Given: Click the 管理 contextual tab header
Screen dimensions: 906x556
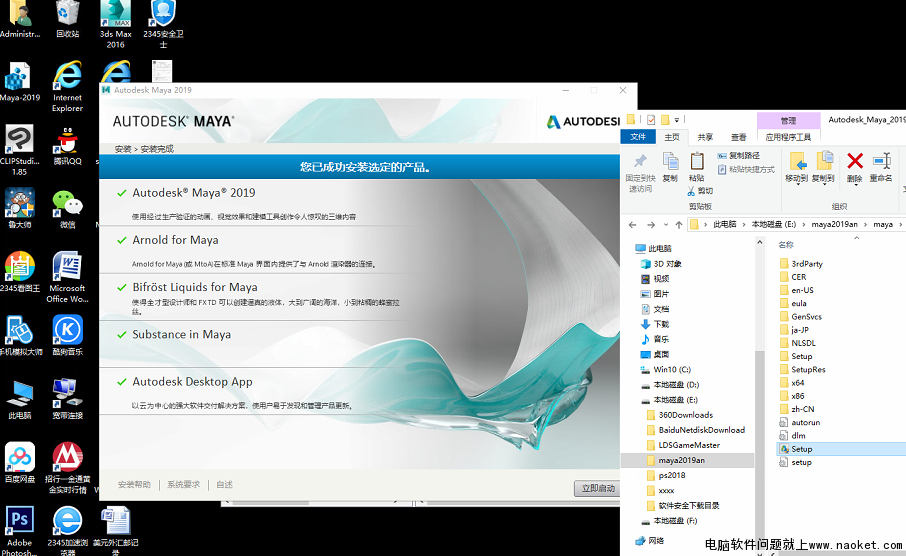Looking at the screenshot, I should click(x=788, y=120).
